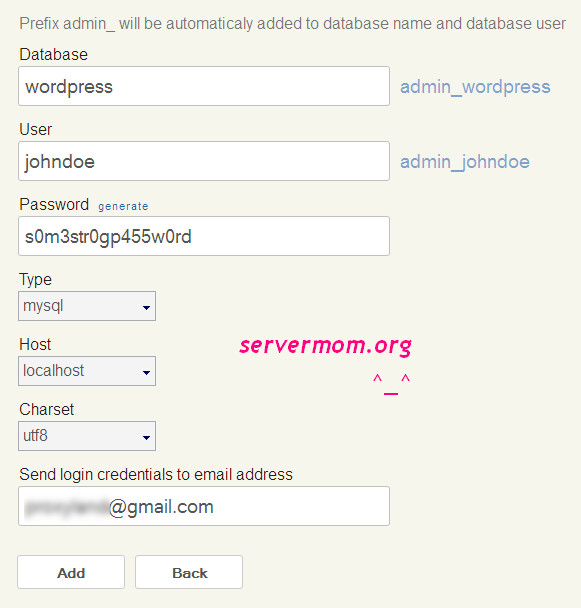Click the Database name input field

click(x=204, y=86)
